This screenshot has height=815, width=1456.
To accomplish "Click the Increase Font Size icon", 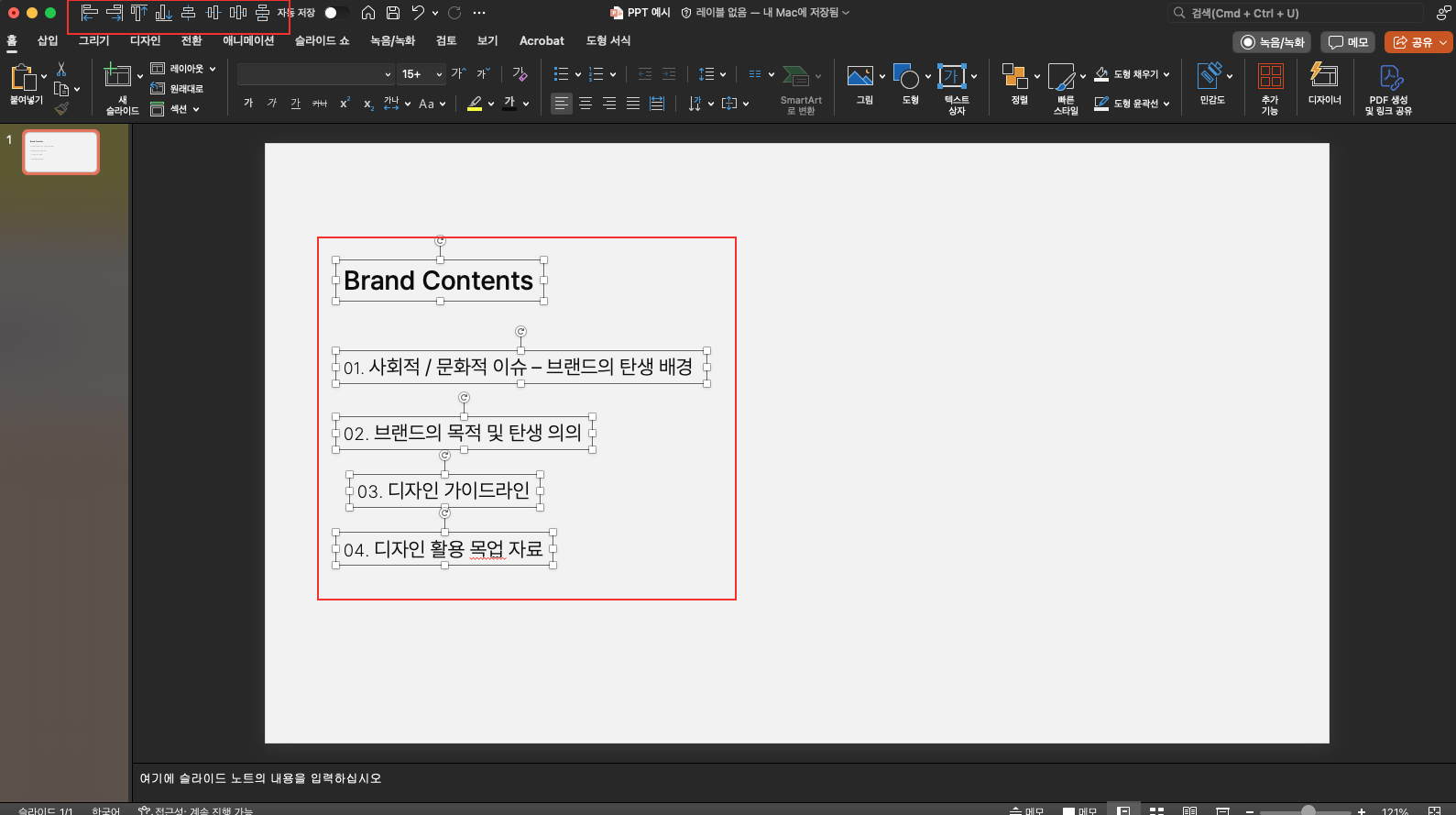I will (458, 73).
